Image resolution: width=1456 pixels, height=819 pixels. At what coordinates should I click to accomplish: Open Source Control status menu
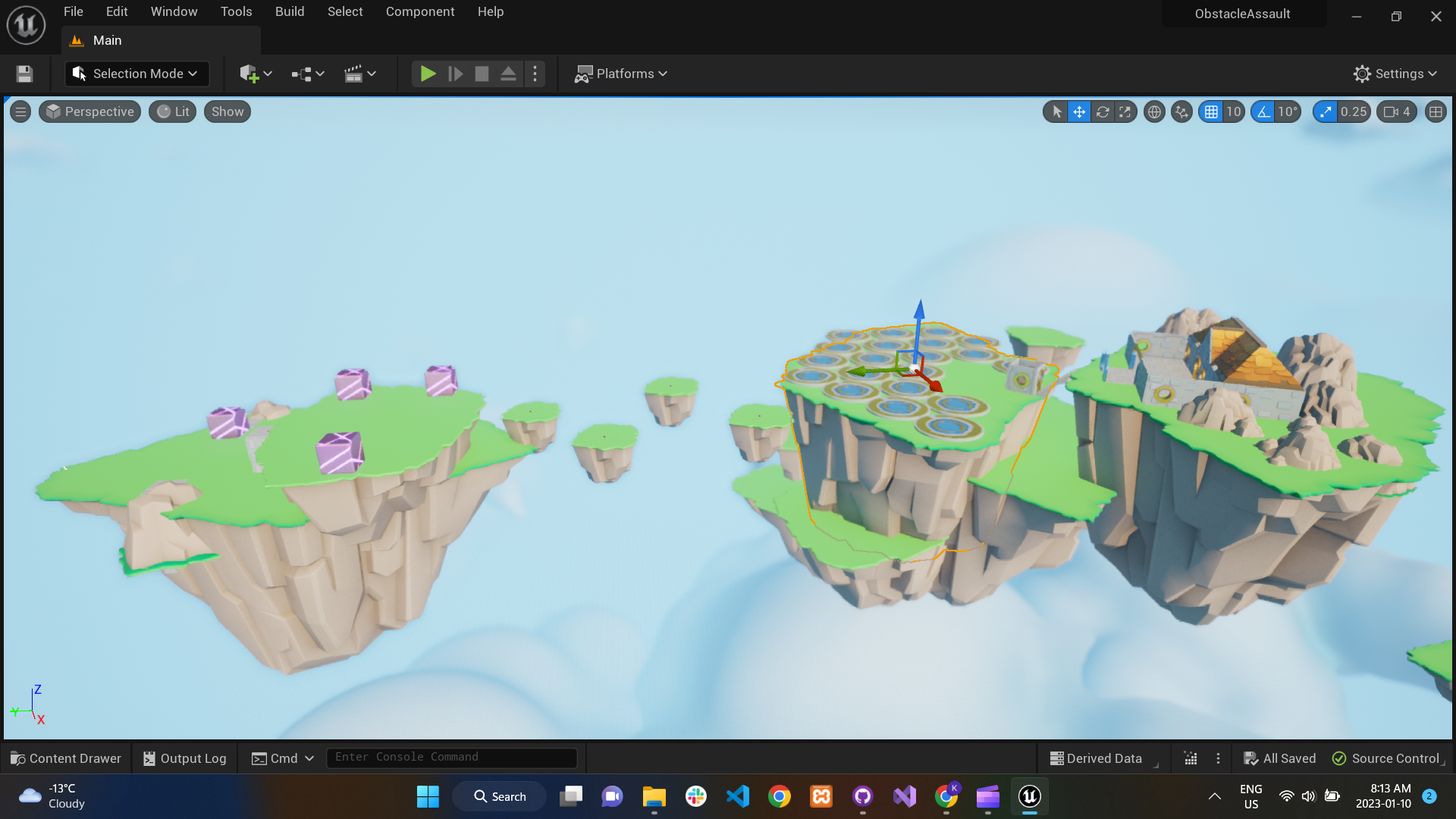[1386, 758]
